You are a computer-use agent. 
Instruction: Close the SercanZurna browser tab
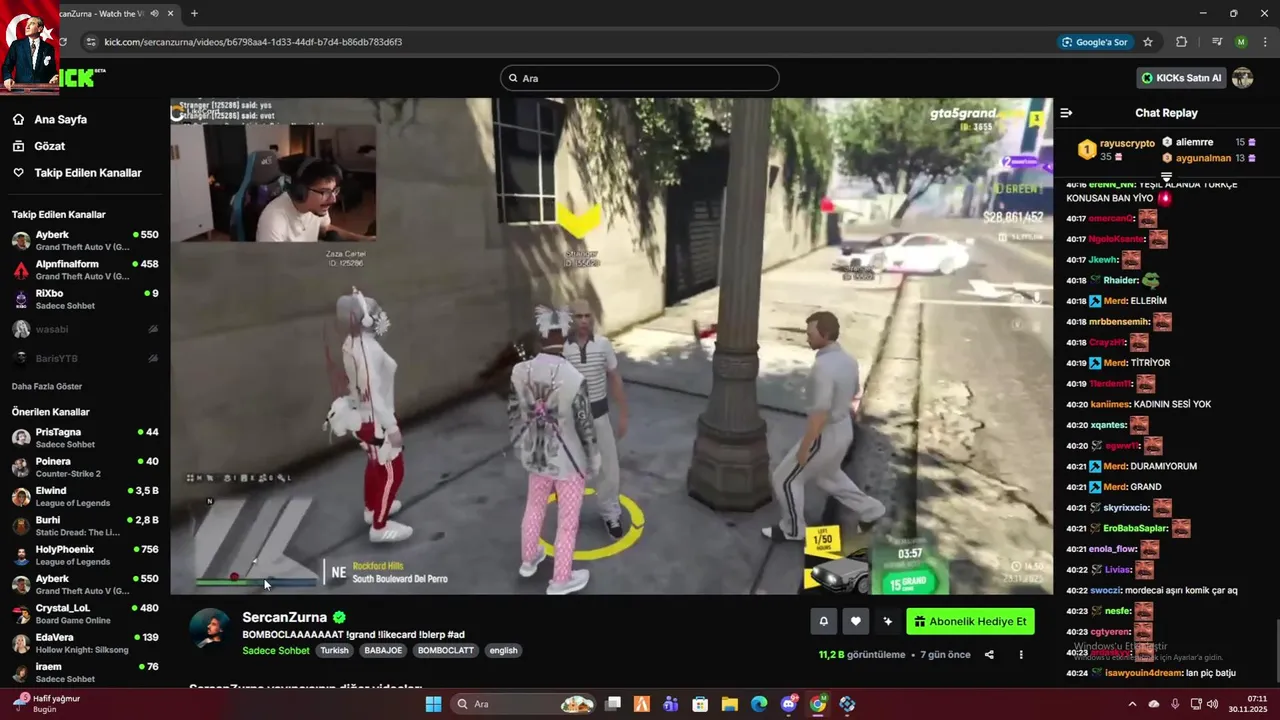tap(169, 13)
